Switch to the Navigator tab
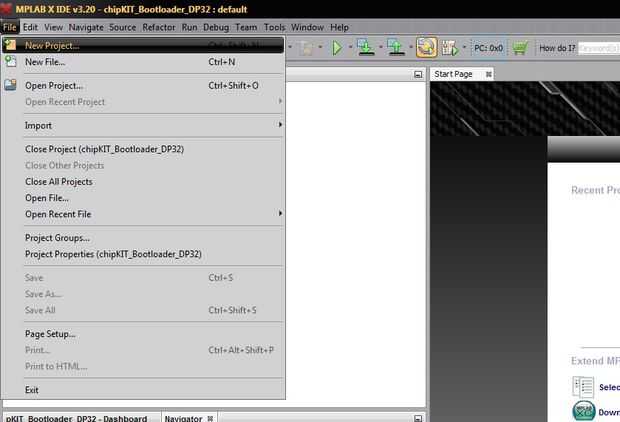 [x=183, y=418]
